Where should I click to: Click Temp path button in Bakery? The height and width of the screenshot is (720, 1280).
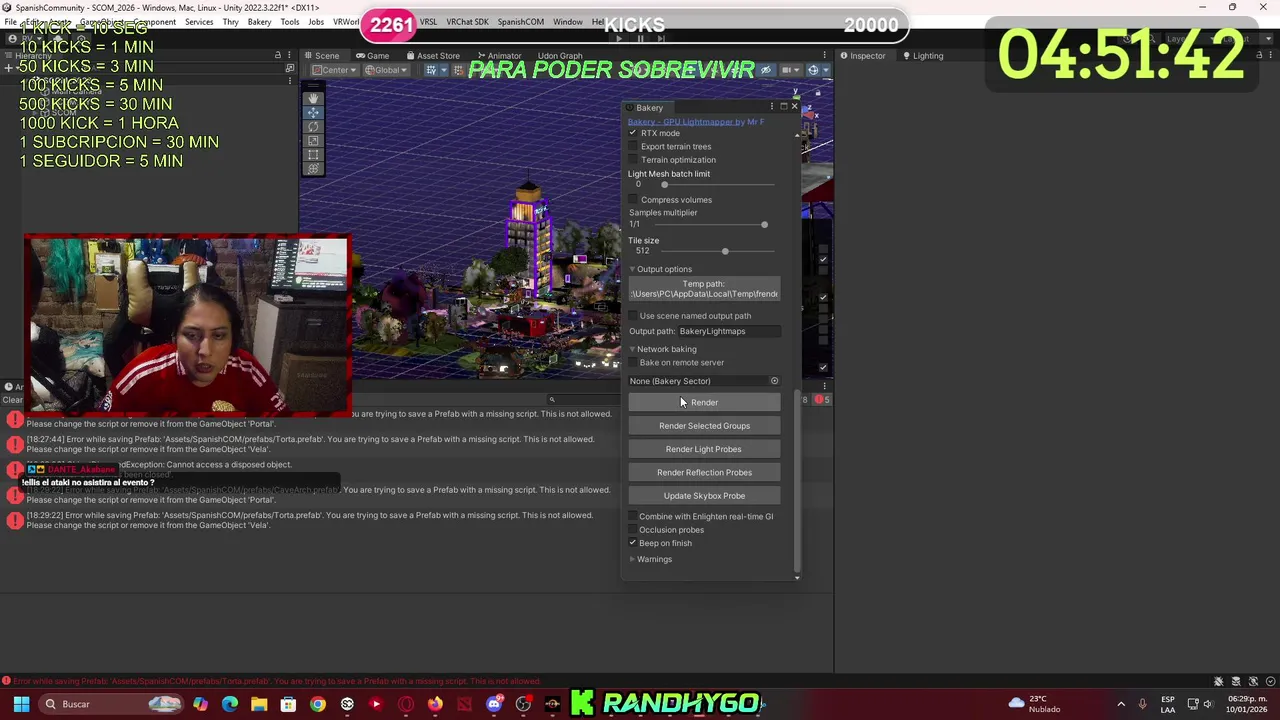pyautogui.click(x=704, y=289)
